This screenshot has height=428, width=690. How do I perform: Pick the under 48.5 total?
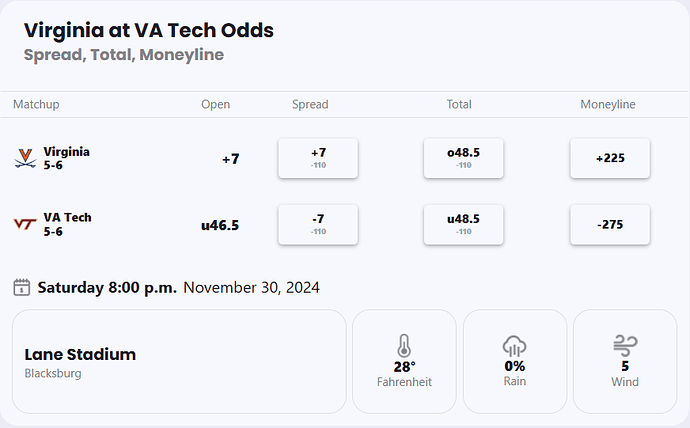click(463, 225)
